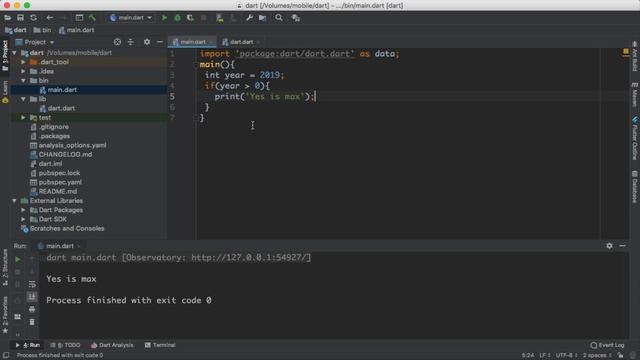Expand the .idea folder

pos(24,71)
